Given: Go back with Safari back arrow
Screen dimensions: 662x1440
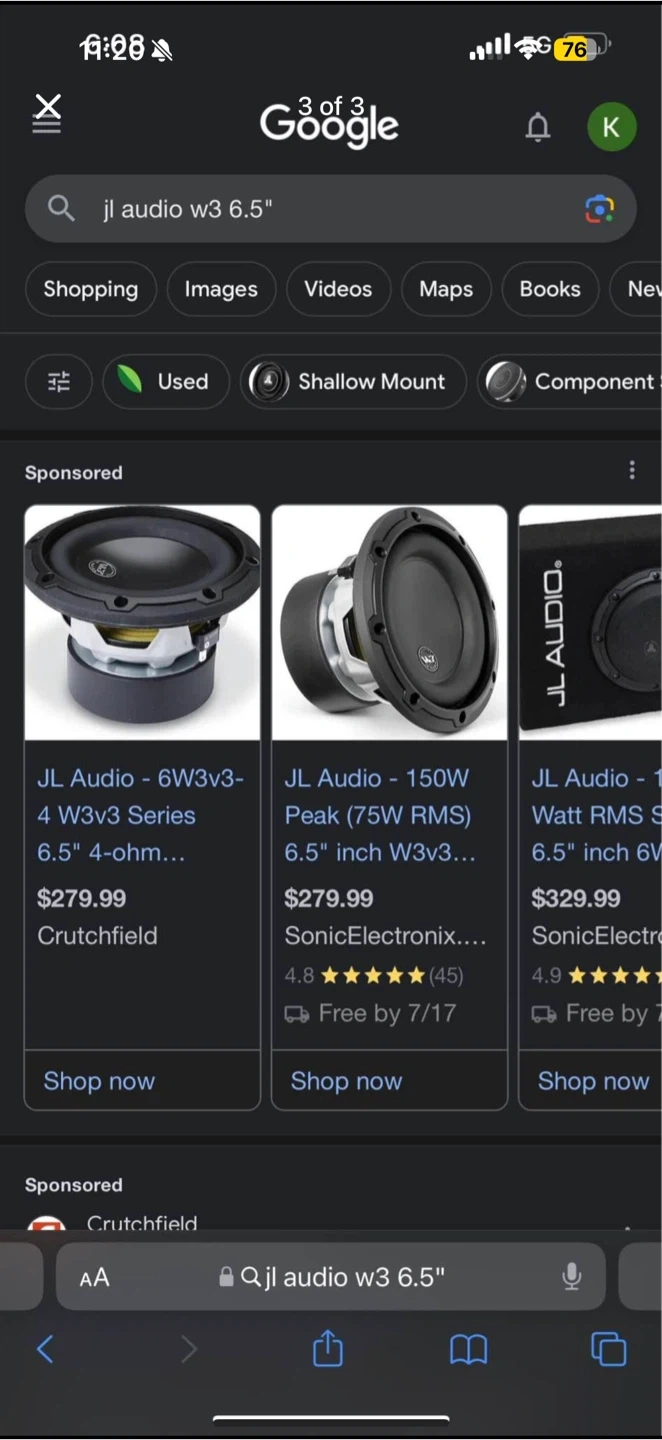Looking at the screenshot, I should 45,1350.
